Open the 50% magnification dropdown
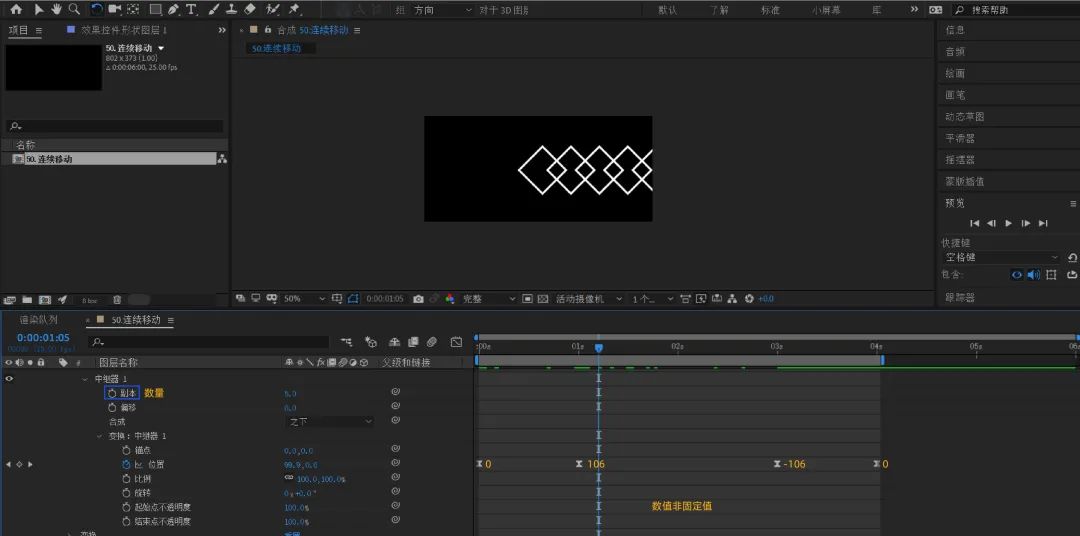 coord(304,299)
